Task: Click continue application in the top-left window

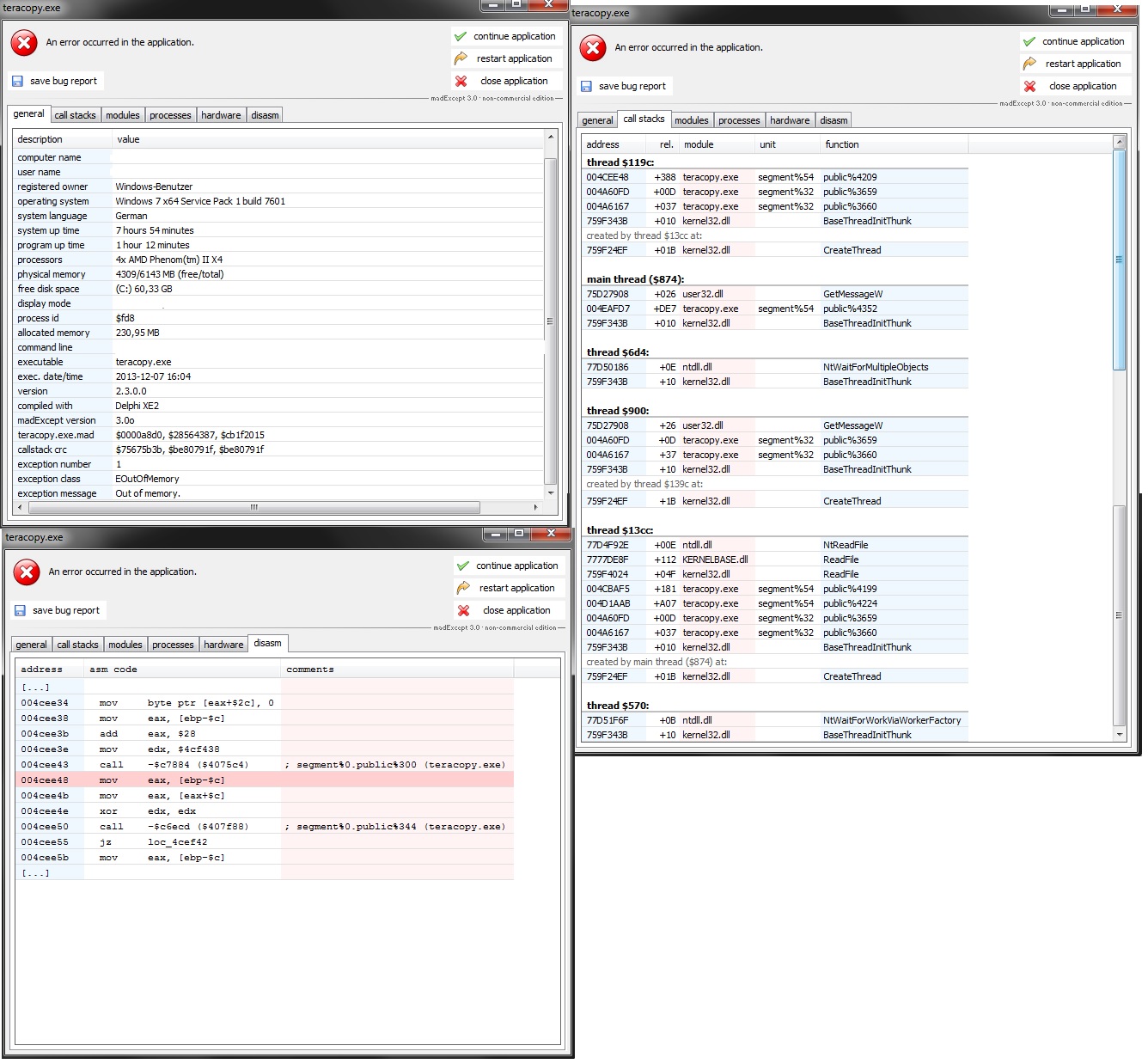Action: (507, 36)
